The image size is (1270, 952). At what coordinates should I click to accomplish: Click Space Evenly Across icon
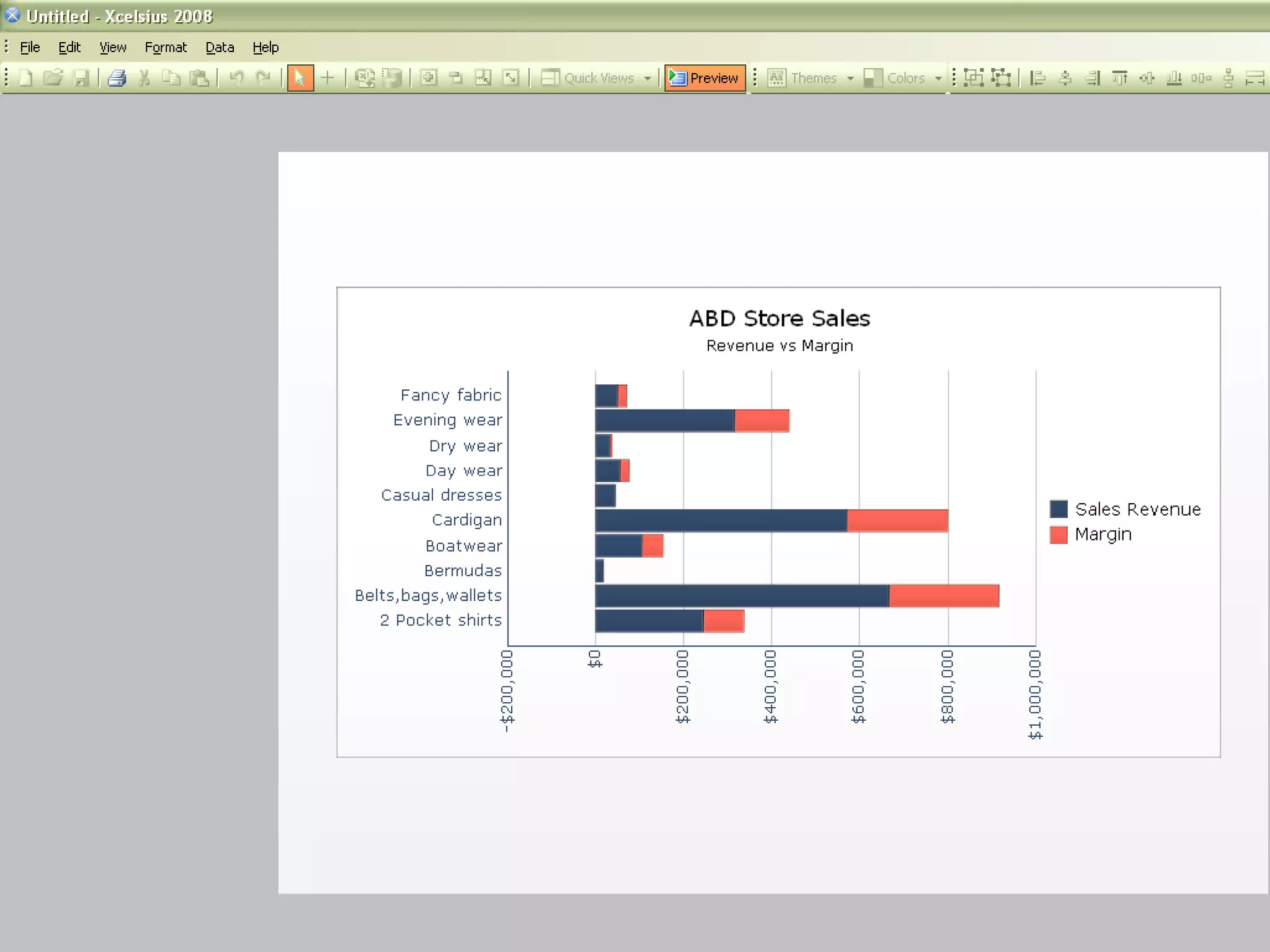(1201, 78)
